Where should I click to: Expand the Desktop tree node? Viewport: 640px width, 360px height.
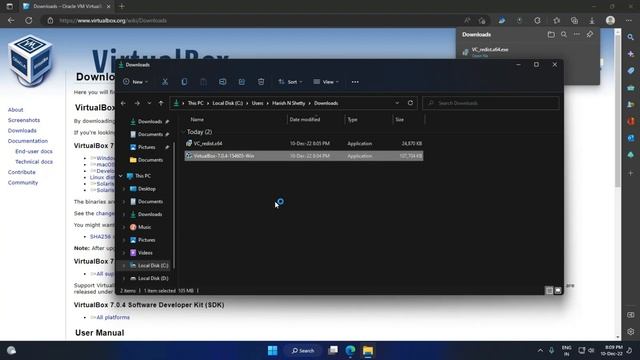click(124, 189)
